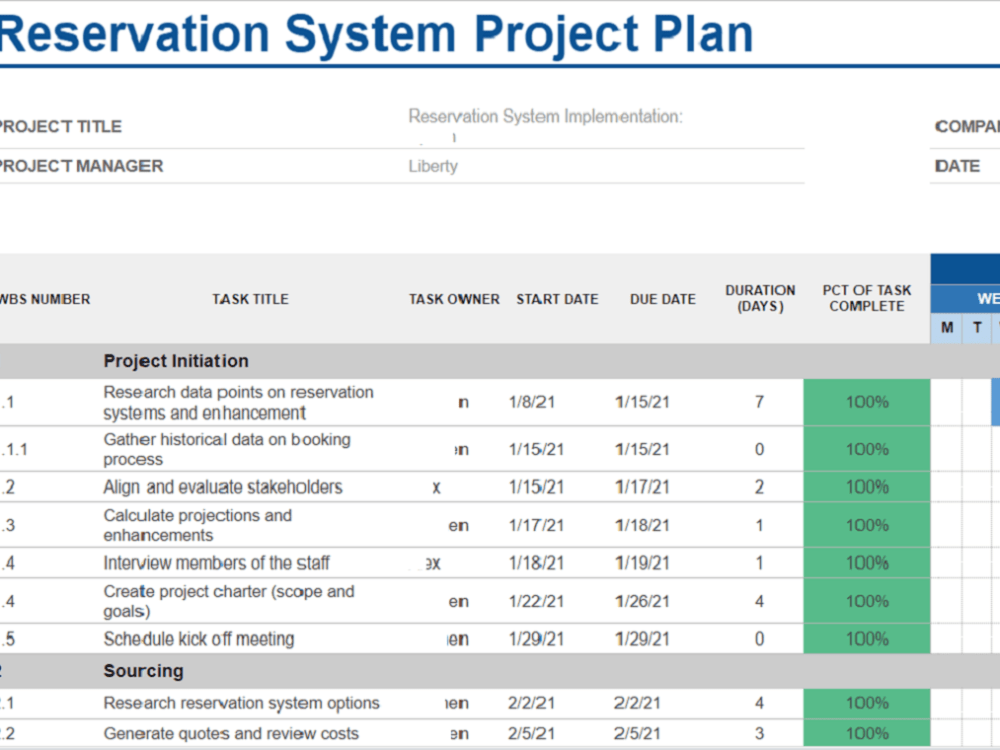Select the M weekday column header
This screenshot has width=1000, height=750.
click(x=945, y=327)
